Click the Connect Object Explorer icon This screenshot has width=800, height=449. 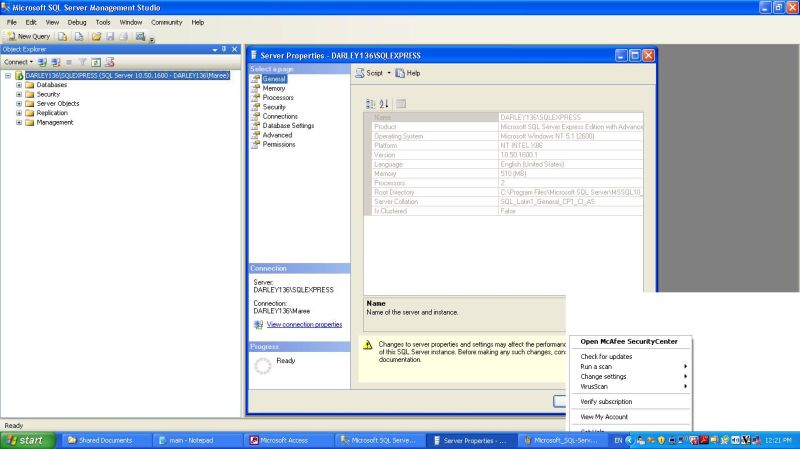[x=42, y=62]
